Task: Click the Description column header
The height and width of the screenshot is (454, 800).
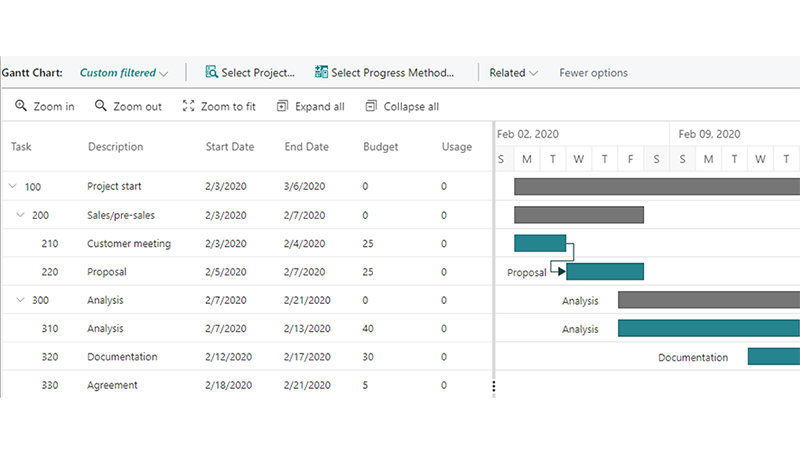Action: 115,147
